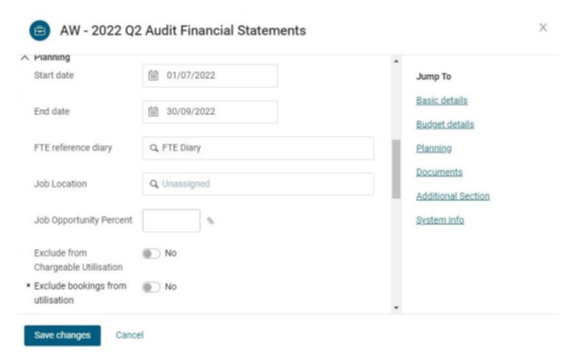The width and height of the screenshot is (583, 361).
Task: Click the Job Opportunity Percent input box
Action: [171, 220]
